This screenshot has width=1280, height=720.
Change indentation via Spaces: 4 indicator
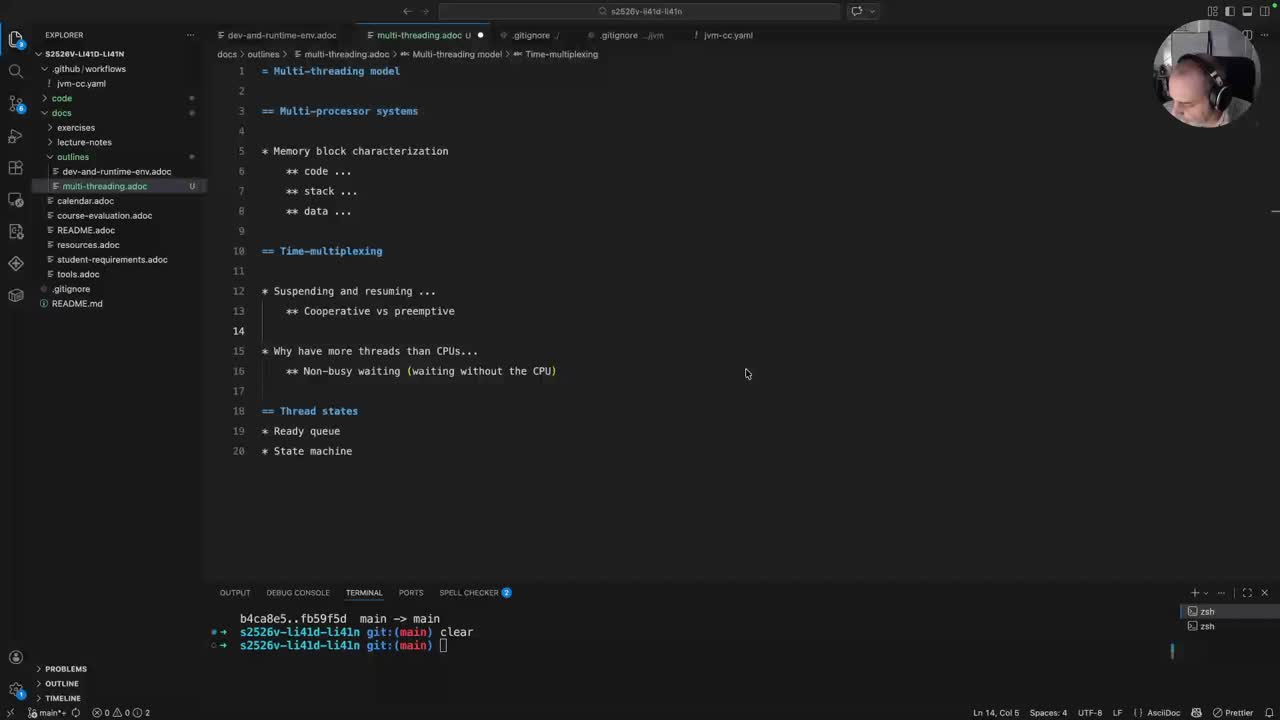coord(1048,713)
